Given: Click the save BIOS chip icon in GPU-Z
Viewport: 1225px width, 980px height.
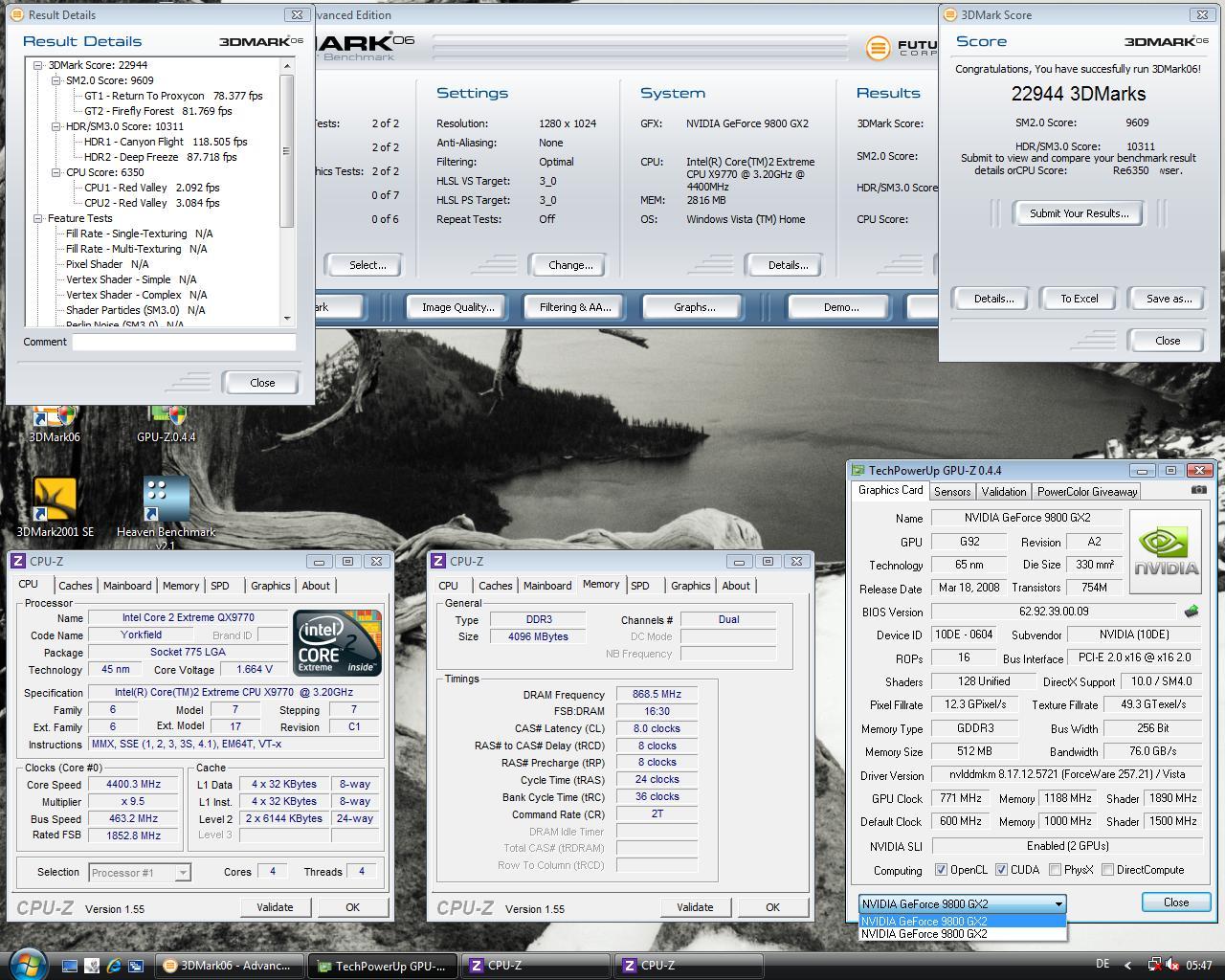Looking at the screenshot, I should [x=1192, y=611].
